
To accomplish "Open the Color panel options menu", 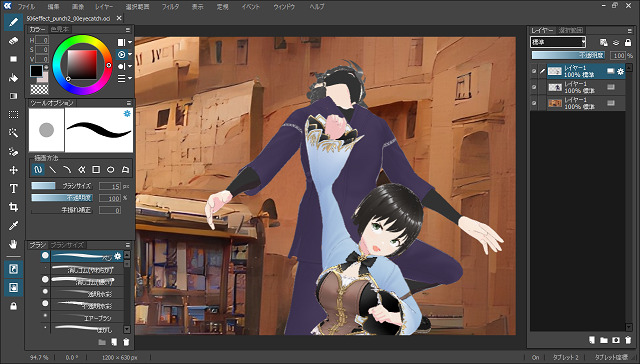I will (x=128, y=30).
